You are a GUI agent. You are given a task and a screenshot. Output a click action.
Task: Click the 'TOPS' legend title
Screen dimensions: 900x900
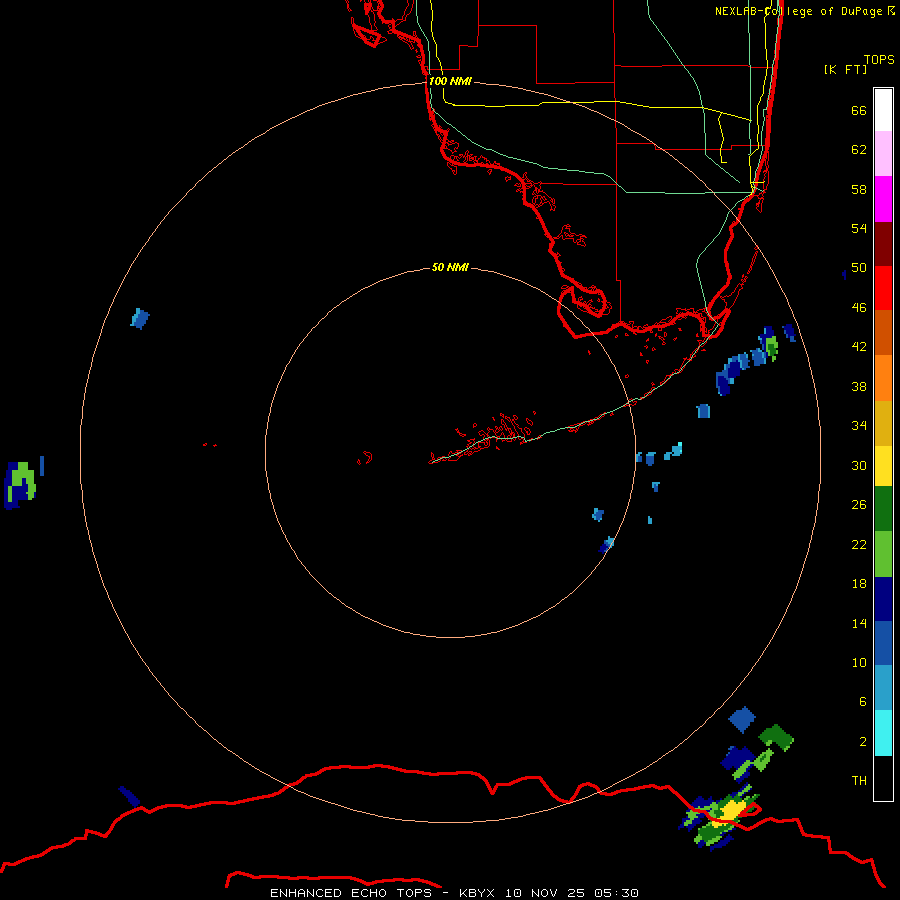point(879,59)
